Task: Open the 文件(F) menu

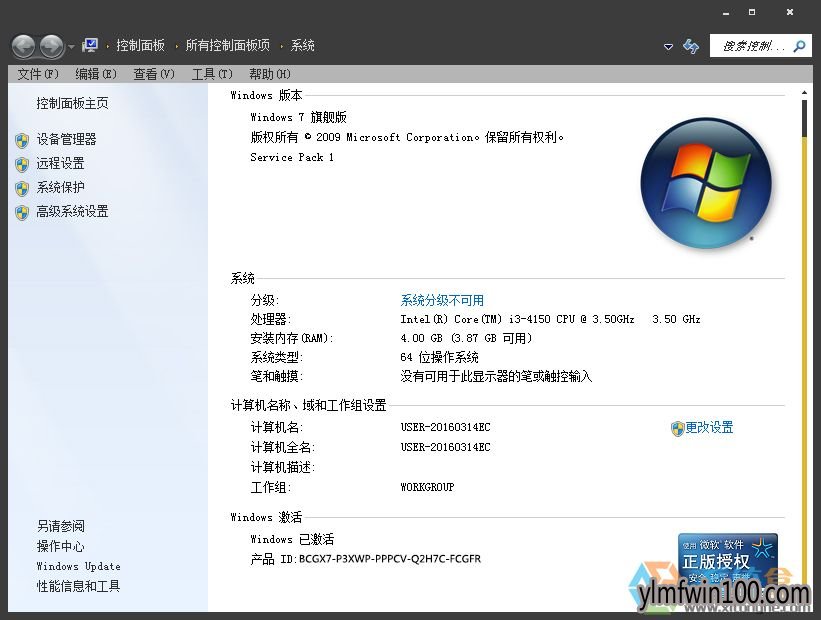Action: pos(38,74)
